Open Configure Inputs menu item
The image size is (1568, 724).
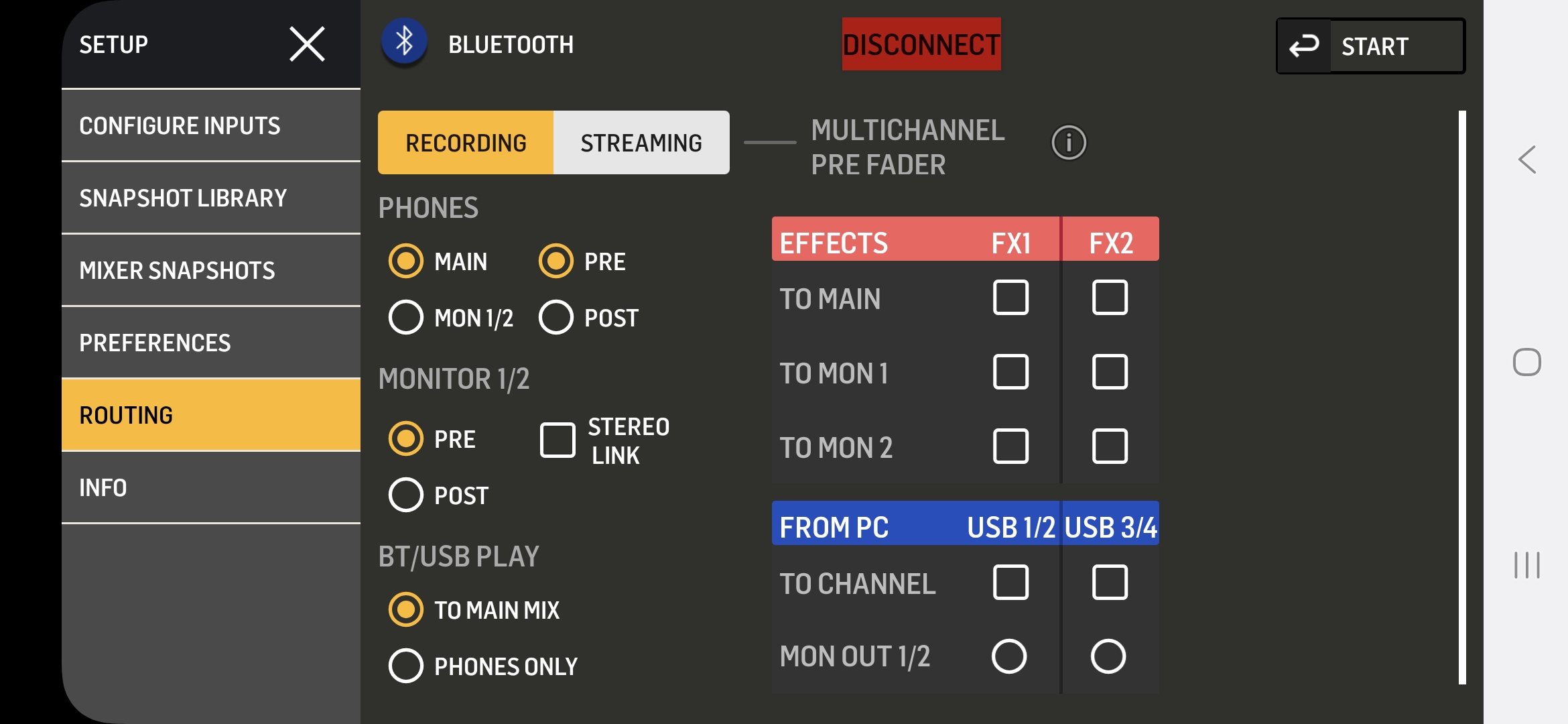[211, 125]
